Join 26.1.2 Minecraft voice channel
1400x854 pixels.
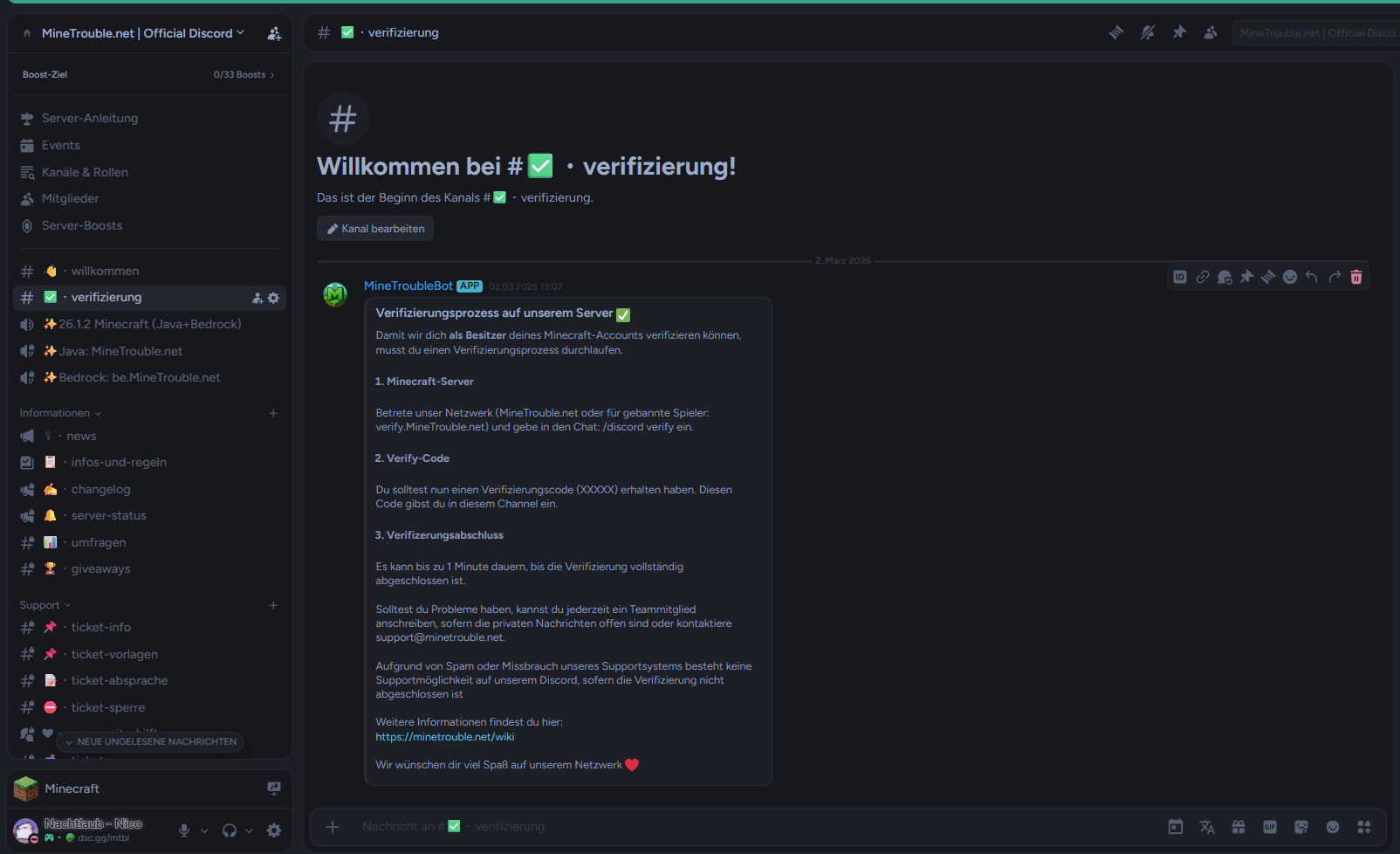[148, 324]
